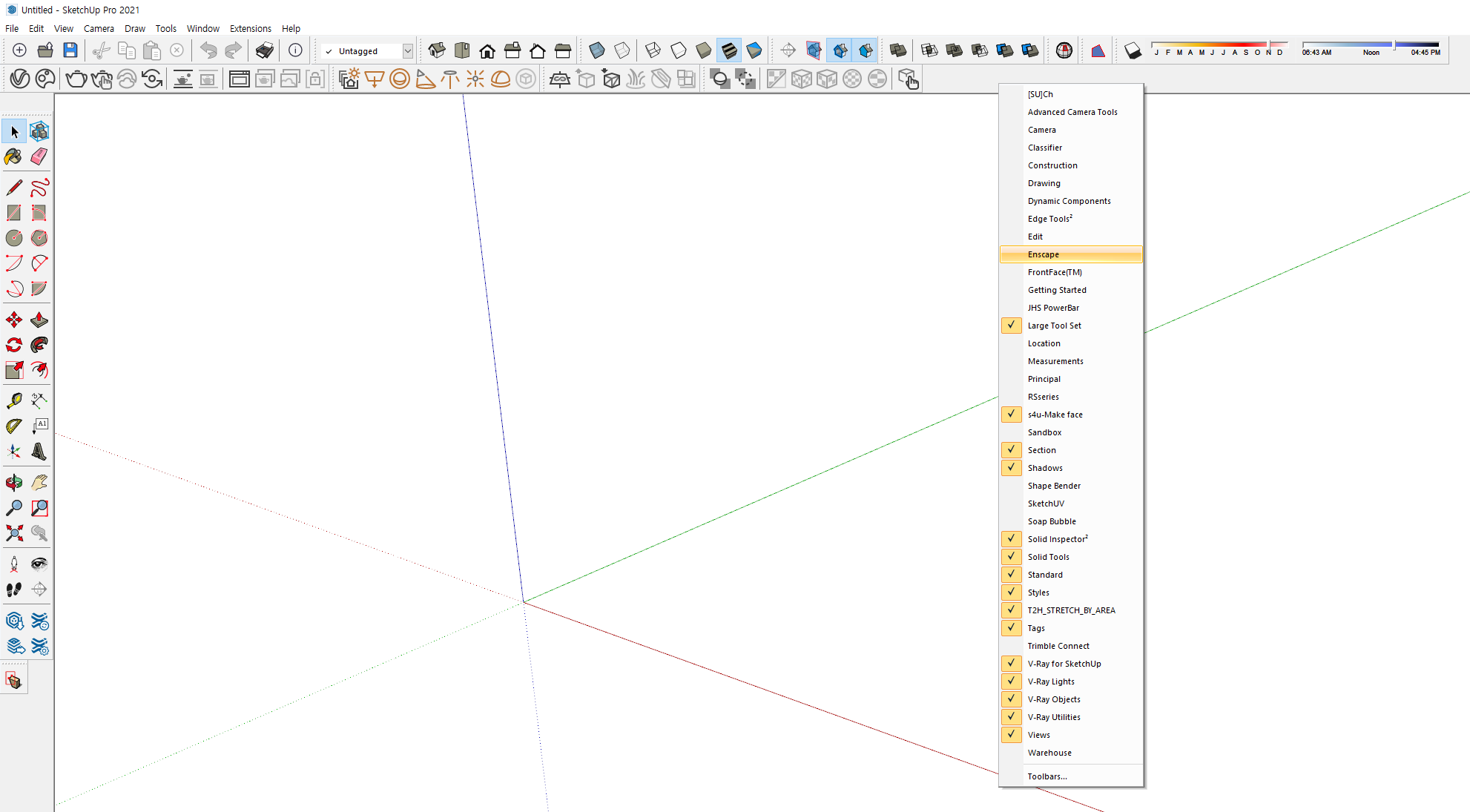The width and height of the screenshot is (1470, 812).
Task: Select the Push/Pull tool
Action: [39, 320]
